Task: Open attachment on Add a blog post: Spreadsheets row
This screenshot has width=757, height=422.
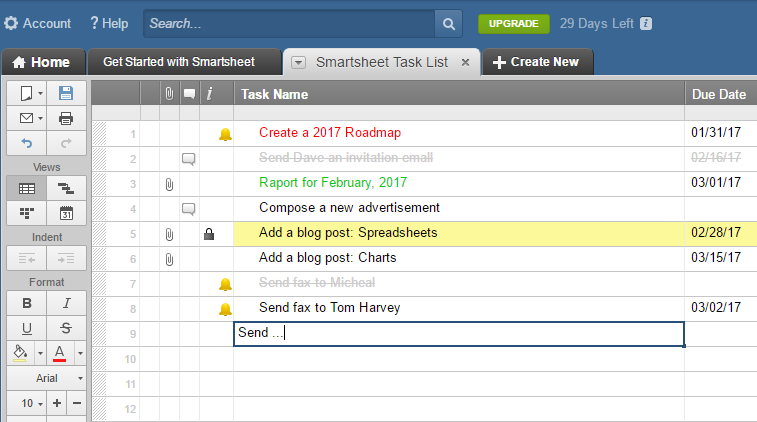Action: 169,234
